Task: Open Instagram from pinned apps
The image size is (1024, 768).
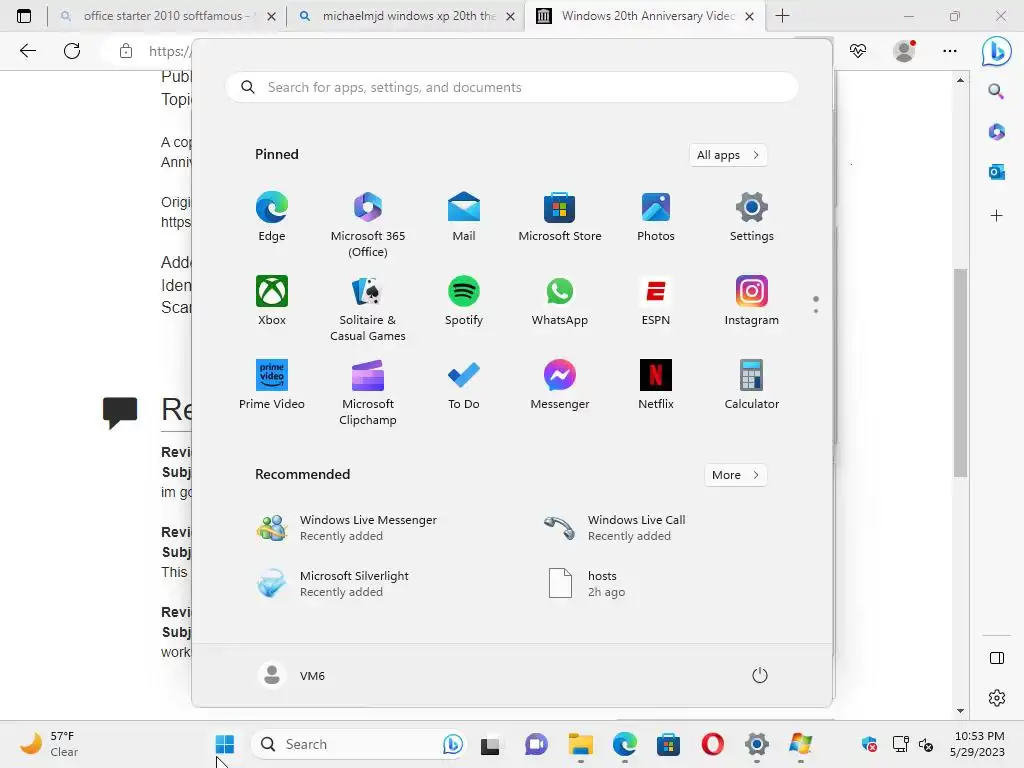Action: [752, 301]
